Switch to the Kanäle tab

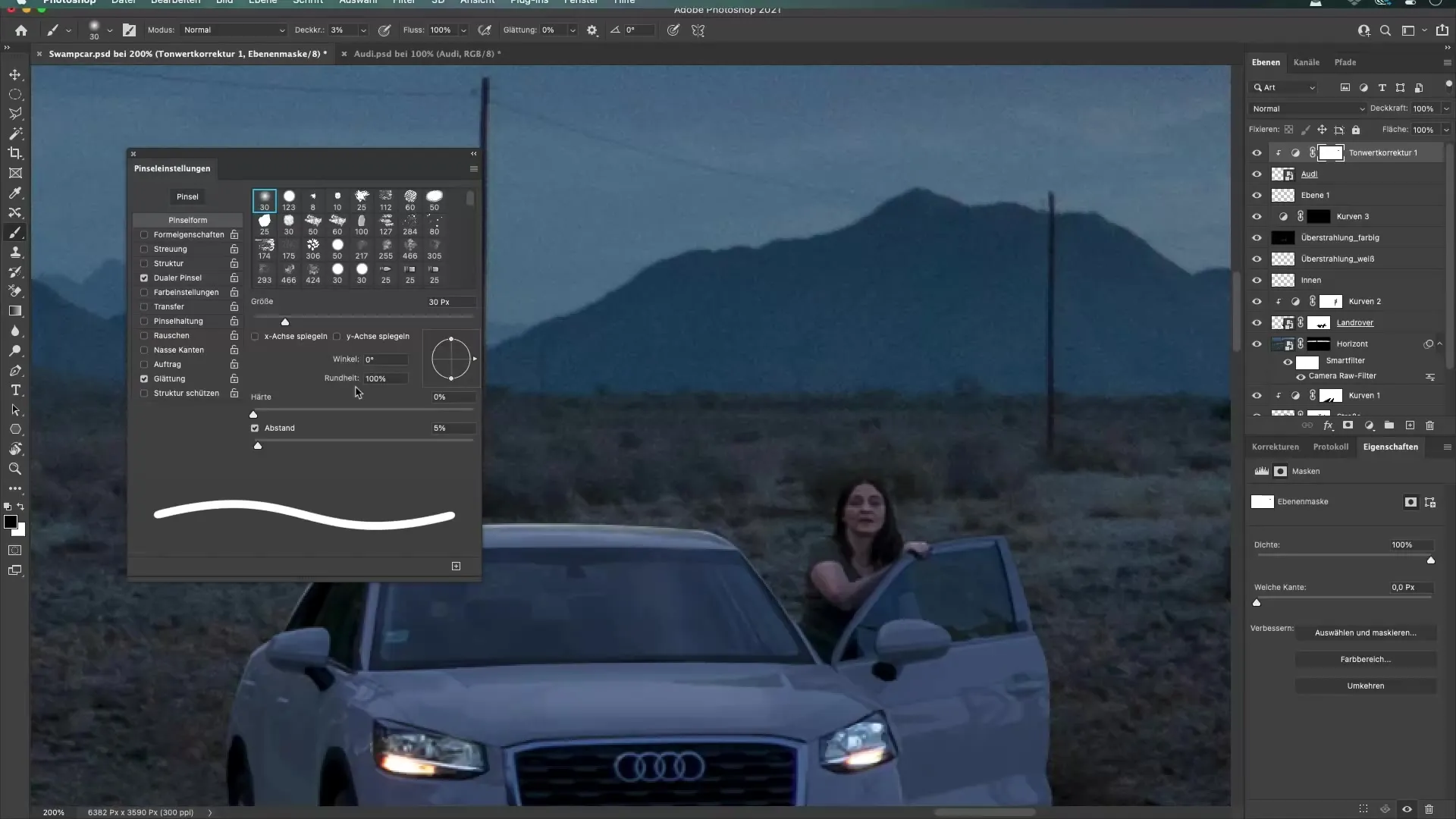point(1307,62)
